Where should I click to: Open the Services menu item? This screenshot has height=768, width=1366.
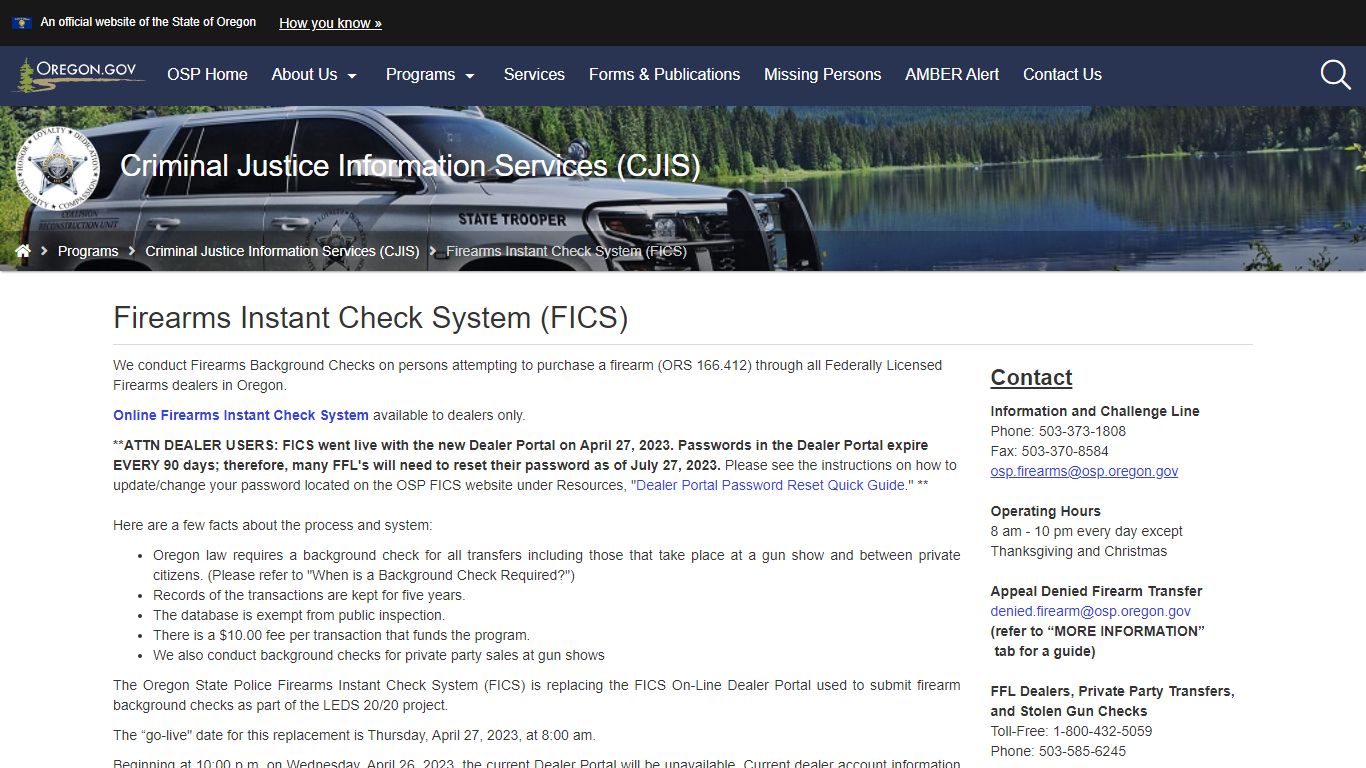click(x=534, y=75)
